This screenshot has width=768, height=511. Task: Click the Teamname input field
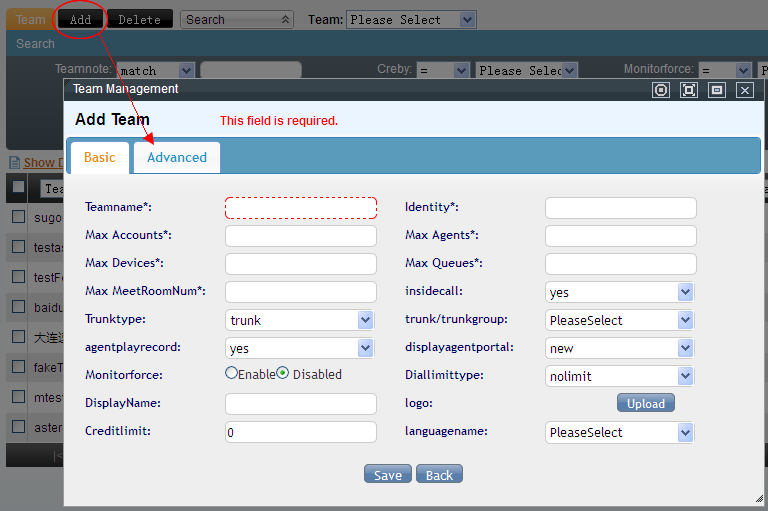click(301, 208)
